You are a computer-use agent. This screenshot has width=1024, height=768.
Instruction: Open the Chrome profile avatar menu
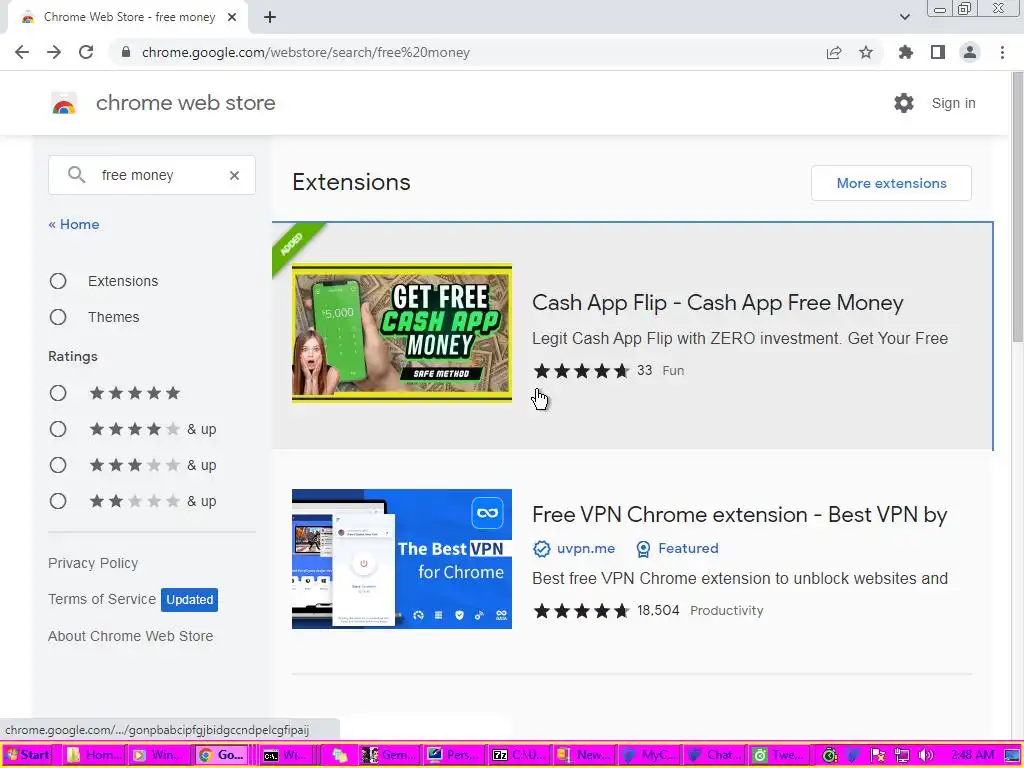pos(970,52)
